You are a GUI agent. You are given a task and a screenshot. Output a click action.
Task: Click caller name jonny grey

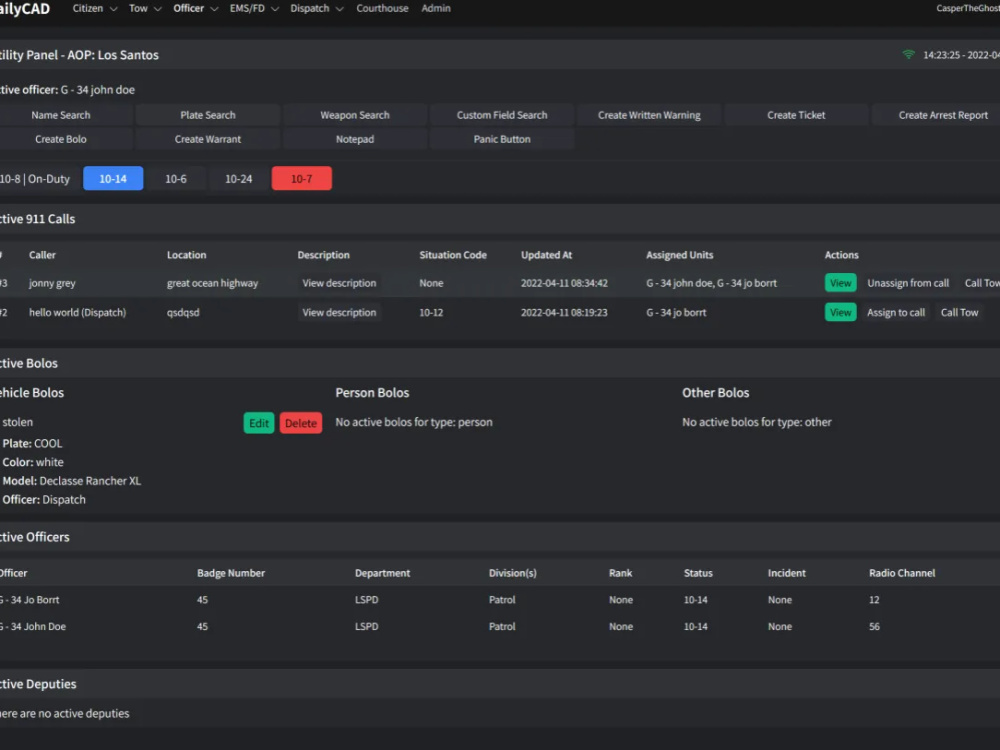[x=52, y=283]
